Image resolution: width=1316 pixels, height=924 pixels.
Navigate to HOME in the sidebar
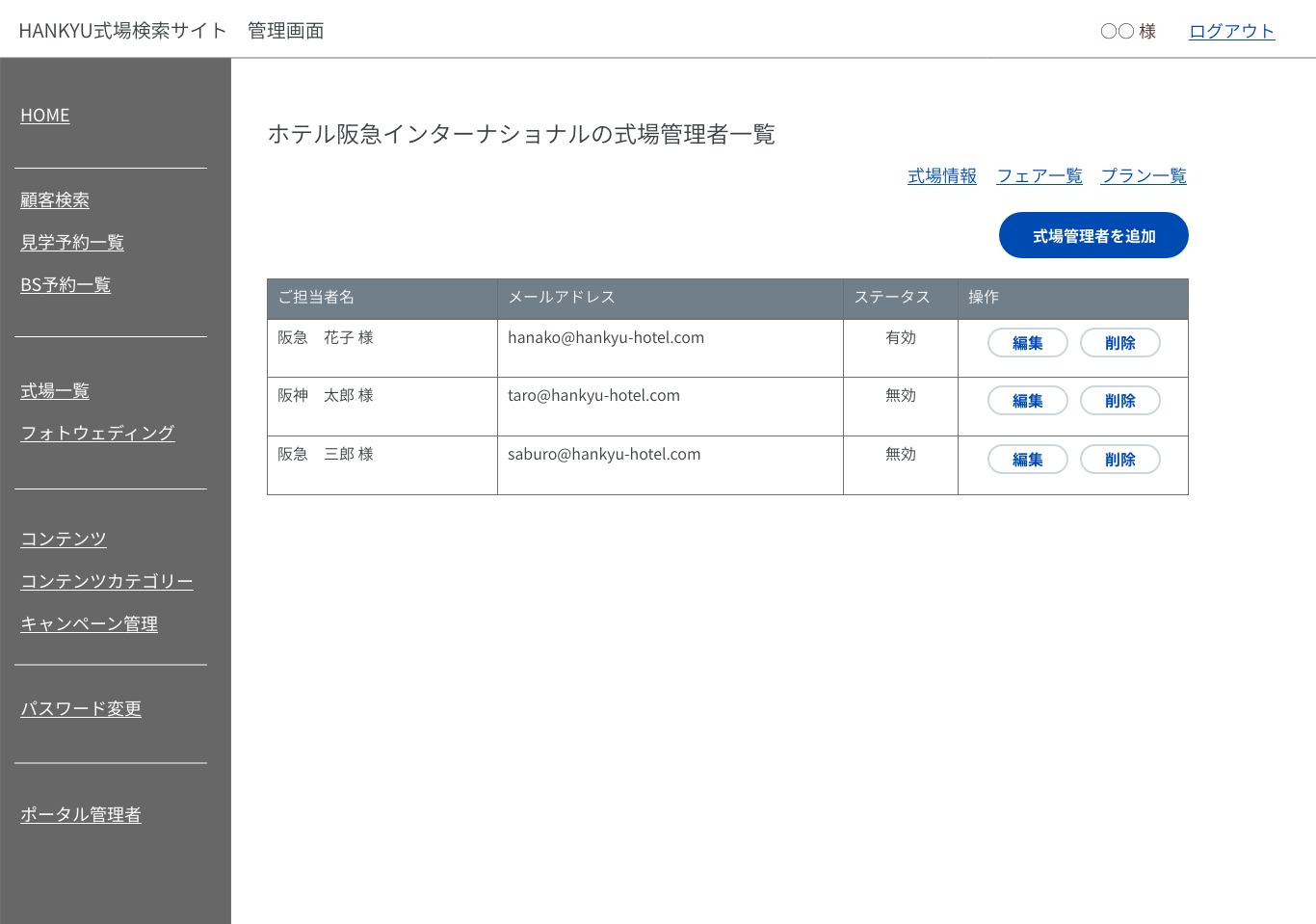pyautogui.click(x=45, y=116)
